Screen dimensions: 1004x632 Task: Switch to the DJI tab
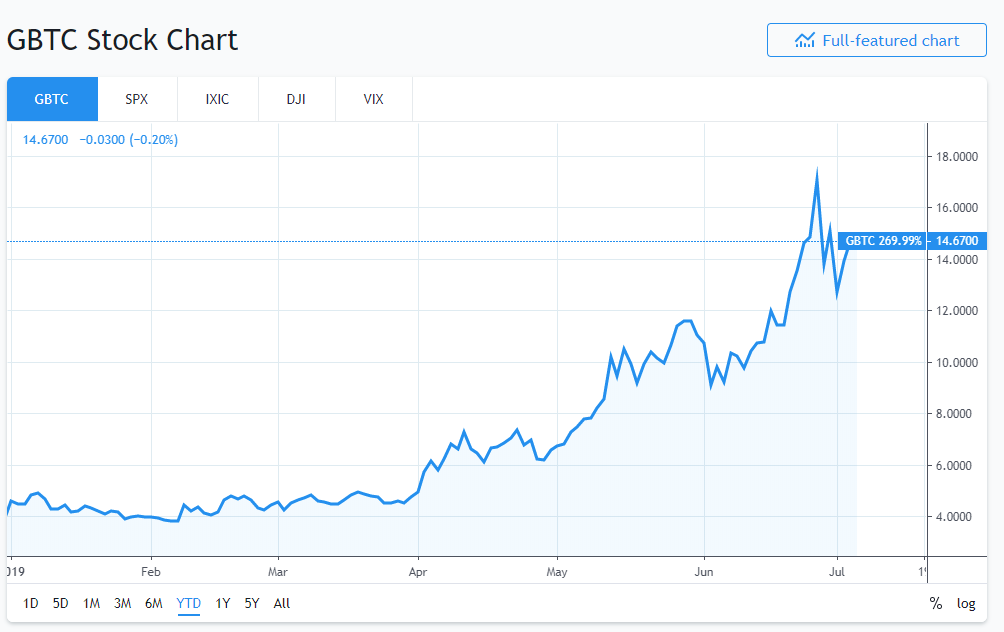296,99
